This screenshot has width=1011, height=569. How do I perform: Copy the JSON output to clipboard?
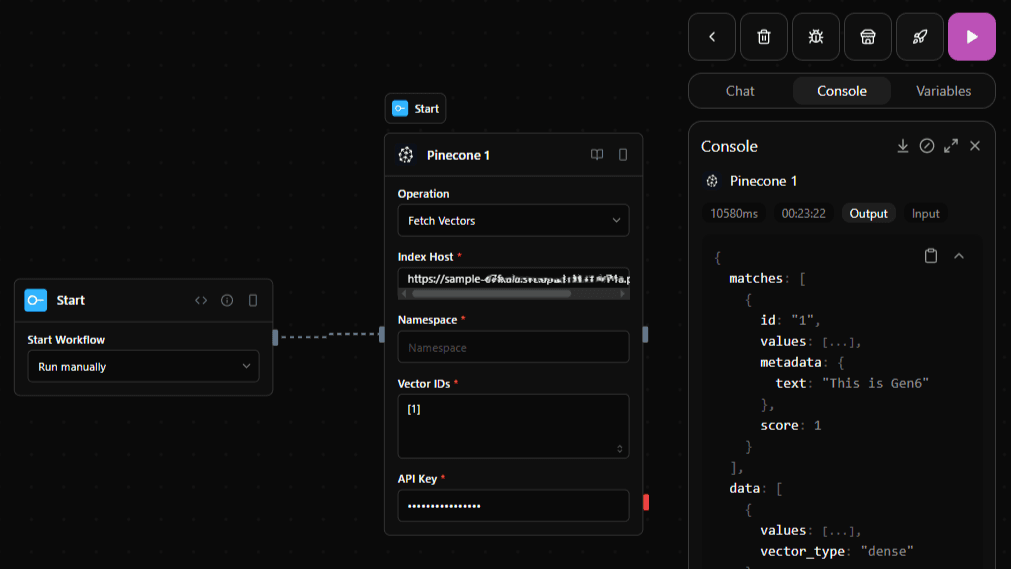pyautogui.click(x=931, y=256)
